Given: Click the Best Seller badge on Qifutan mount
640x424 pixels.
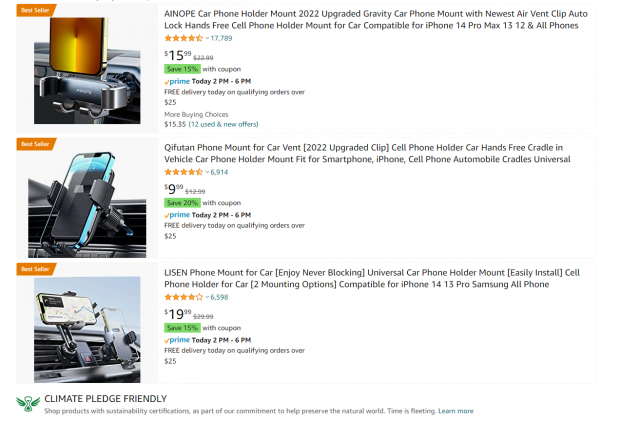Looking at the screenshot, I should (x=35, y=144).
